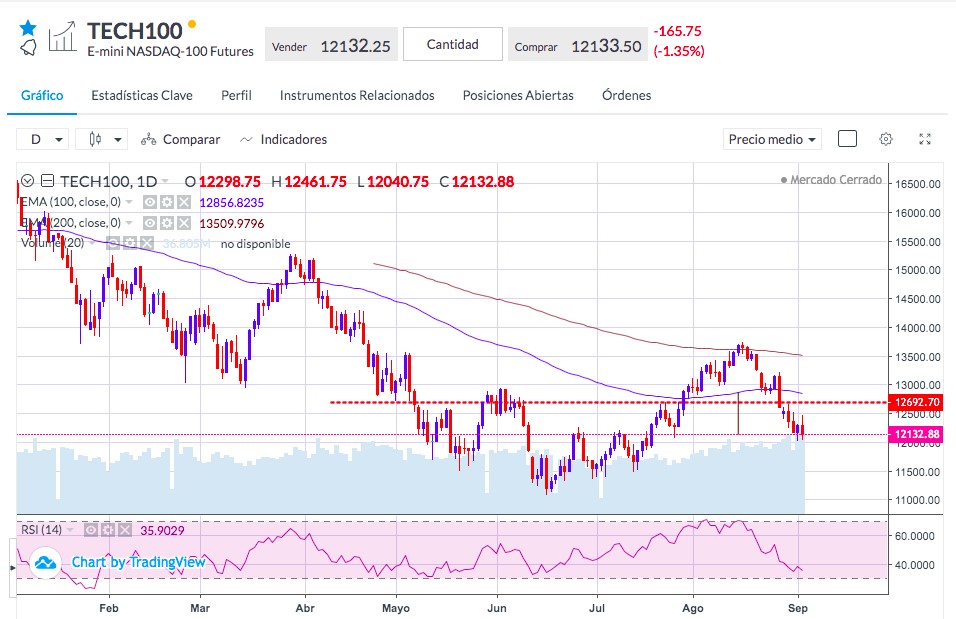
Task: Click the price change -165.75 text
Action: pos(677,31)
